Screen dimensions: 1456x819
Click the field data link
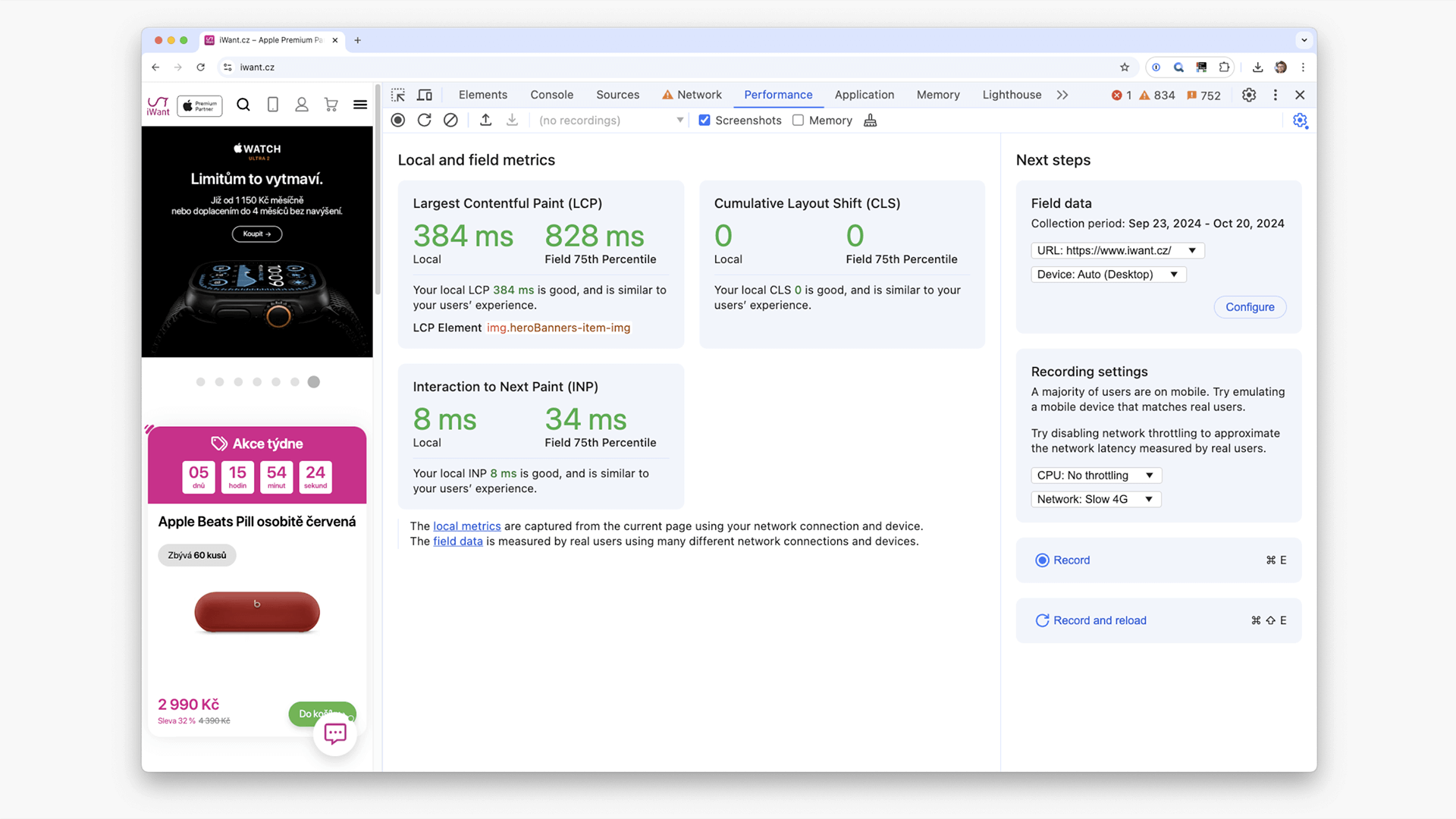click(x=457, y=541)
